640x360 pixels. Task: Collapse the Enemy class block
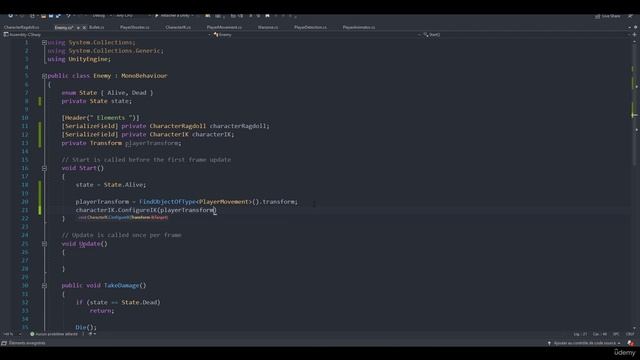coord(44,76)
